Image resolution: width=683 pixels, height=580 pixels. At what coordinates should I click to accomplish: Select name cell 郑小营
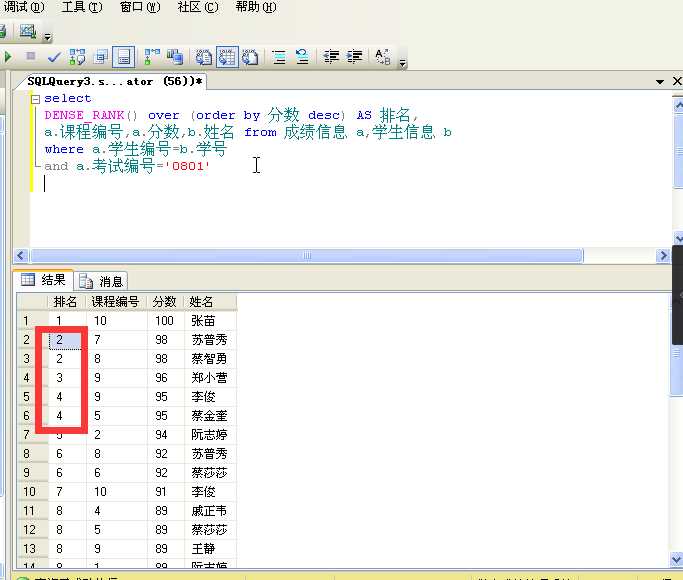(x=210, y=378)
